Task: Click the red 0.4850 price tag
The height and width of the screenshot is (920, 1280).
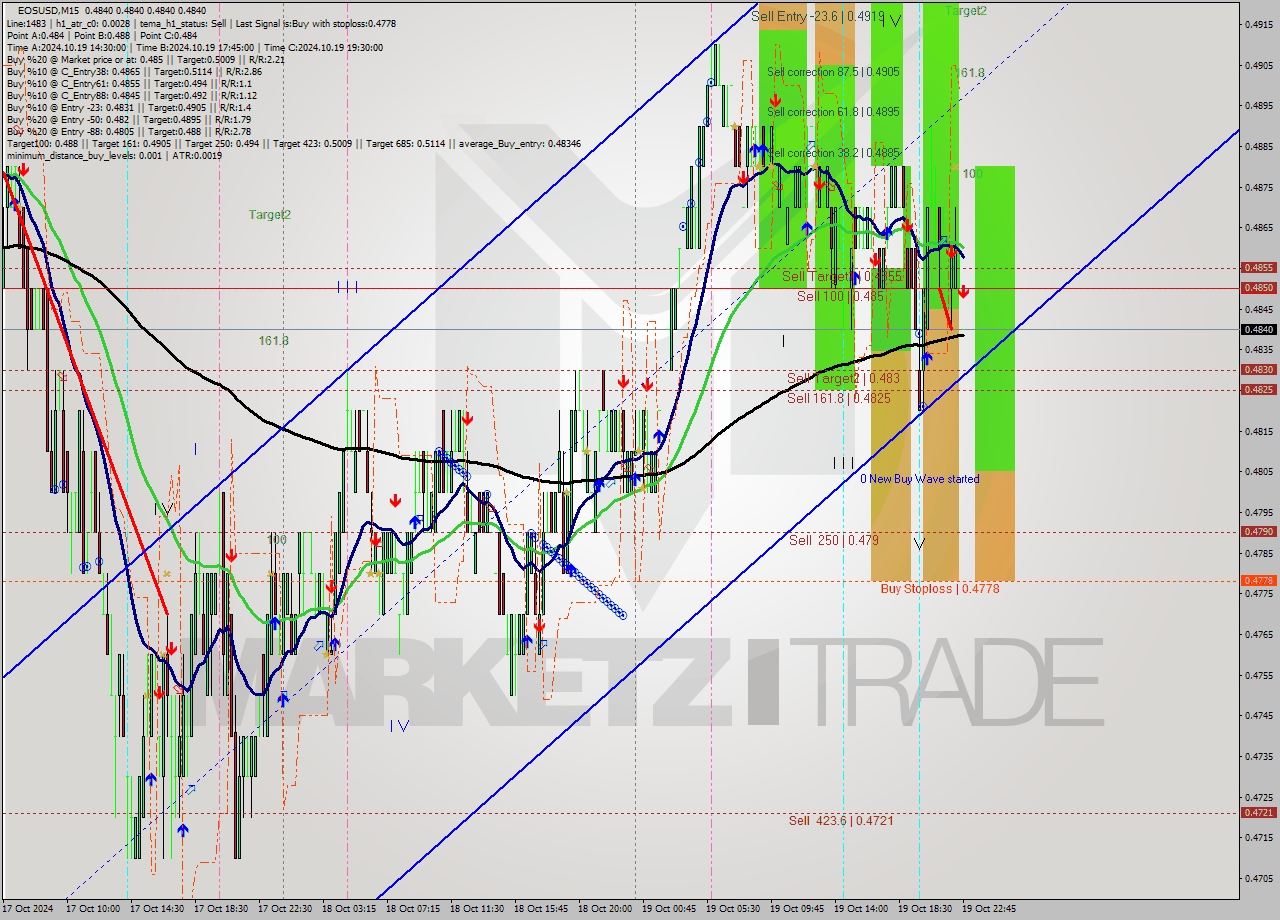Action: pyautogui.click(x=1258, y=287)
